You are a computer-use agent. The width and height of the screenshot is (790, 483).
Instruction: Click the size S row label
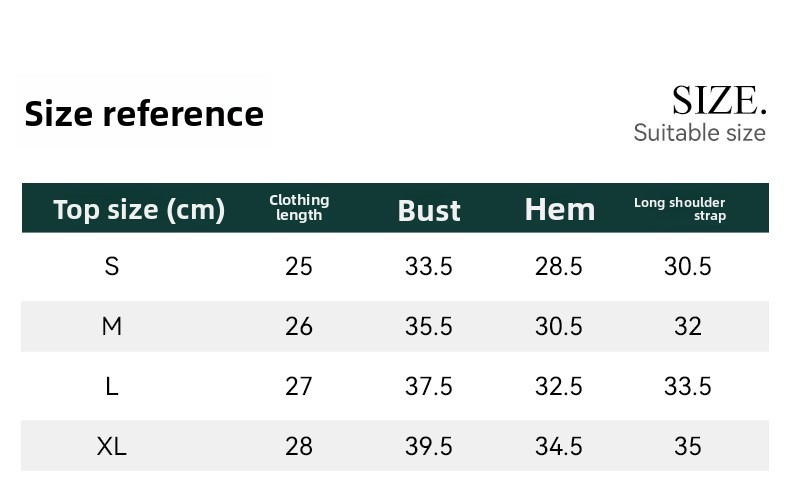[x=112, y=266]
